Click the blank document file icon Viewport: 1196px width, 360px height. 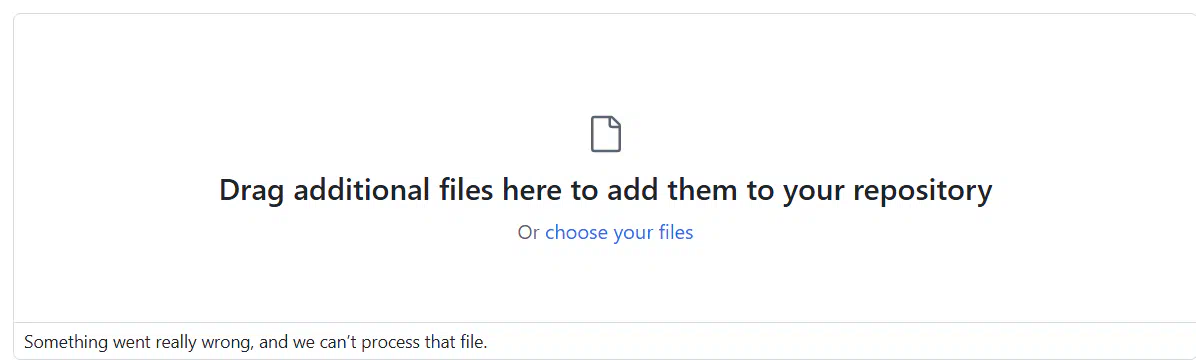pyautogui.click(x=606, y=134)
